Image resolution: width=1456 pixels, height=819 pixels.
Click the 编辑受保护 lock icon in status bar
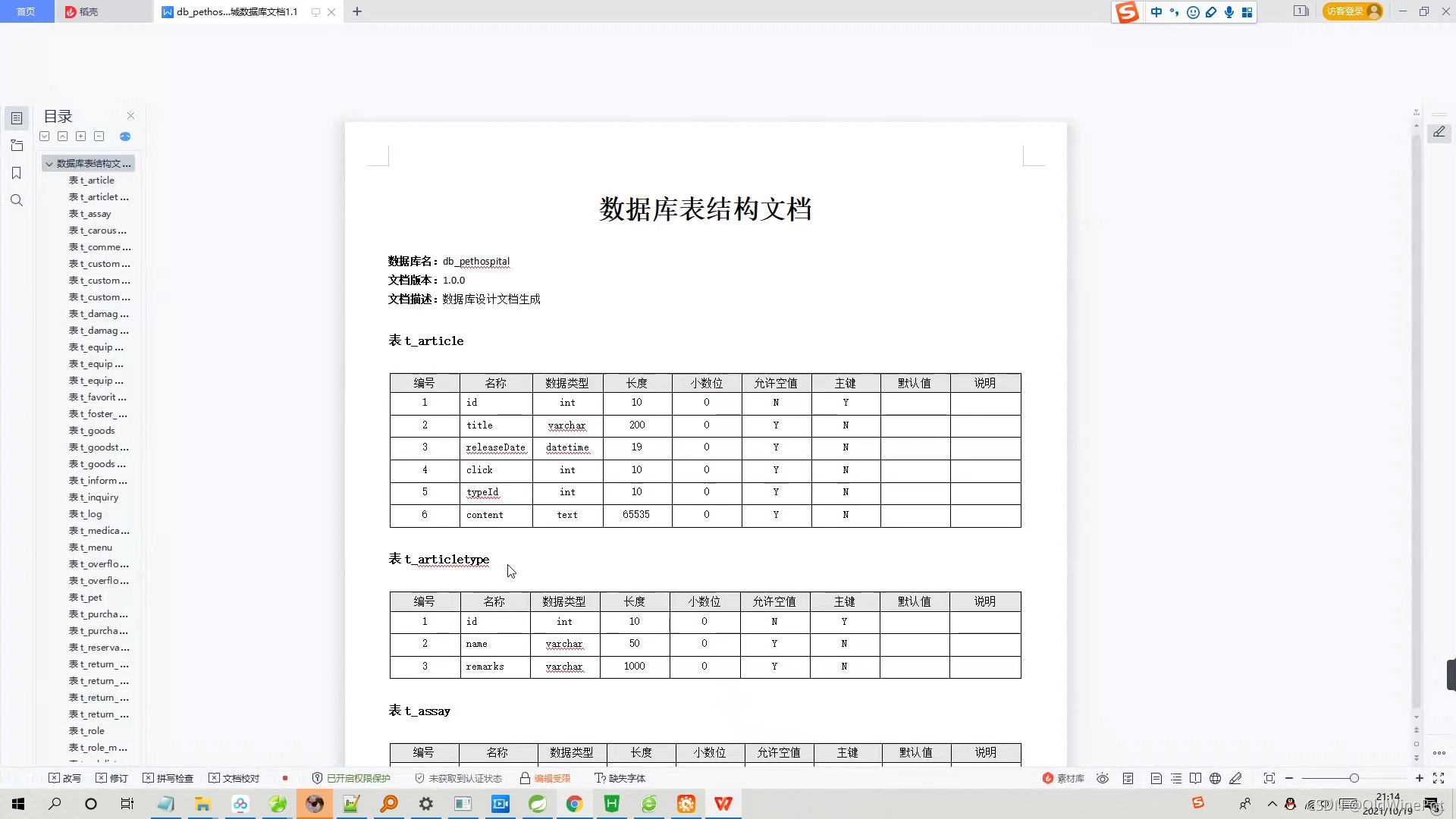coord(525,777)
